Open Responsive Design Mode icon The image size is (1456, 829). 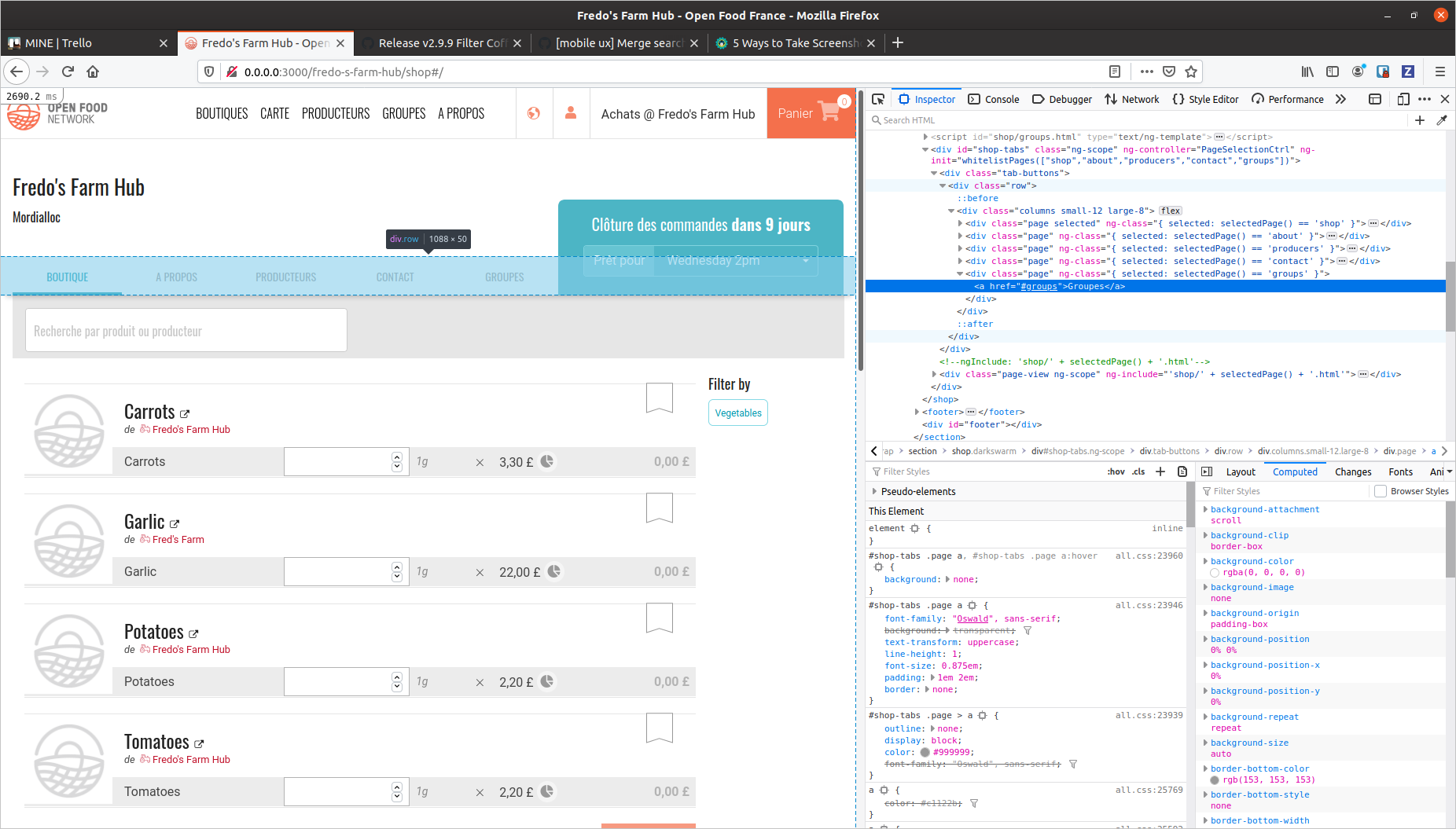[x=1403, y=99]
